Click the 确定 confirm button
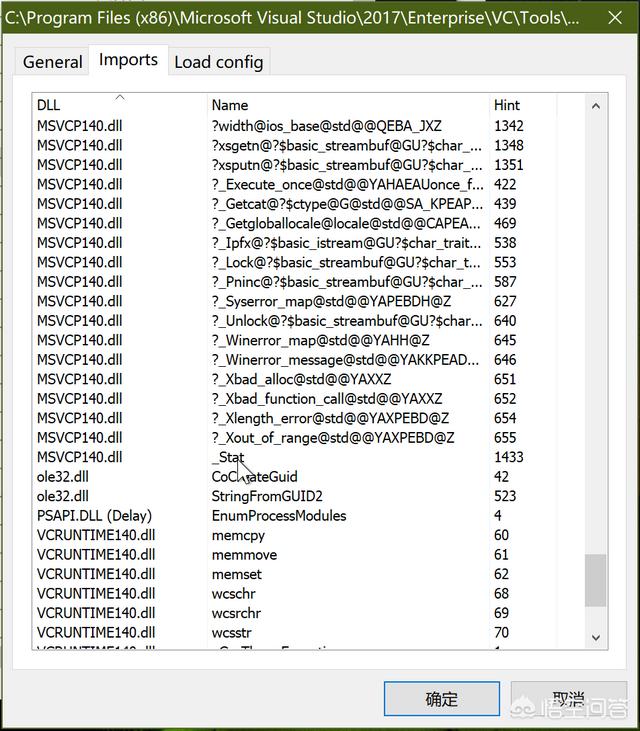The image size is (640, 731). pos(441,698)
